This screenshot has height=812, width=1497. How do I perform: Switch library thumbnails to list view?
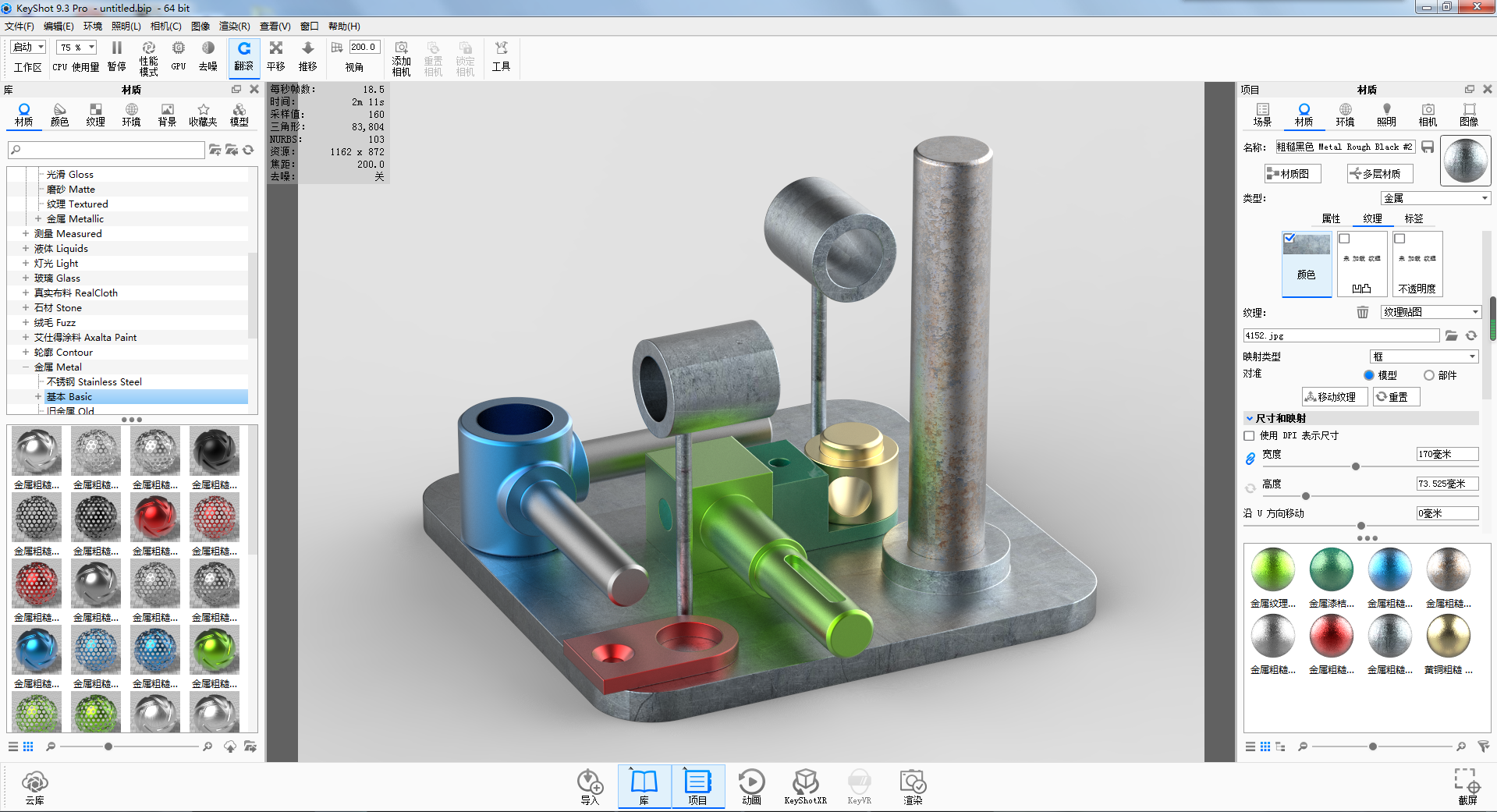[x=13, y=746]
